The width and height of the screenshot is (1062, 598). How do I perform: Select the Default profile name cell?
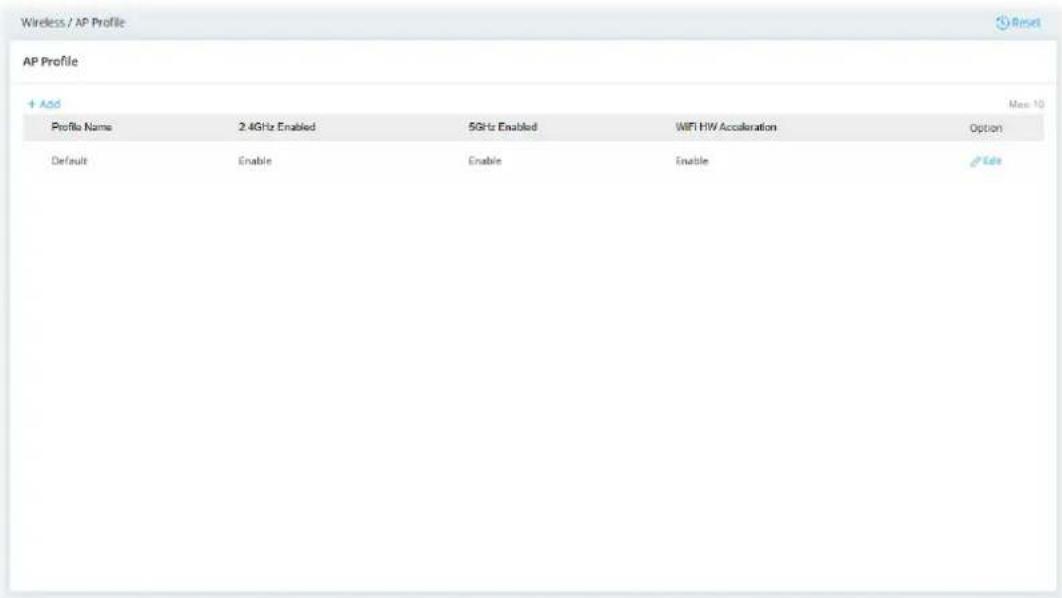click(x=69, y=161)
